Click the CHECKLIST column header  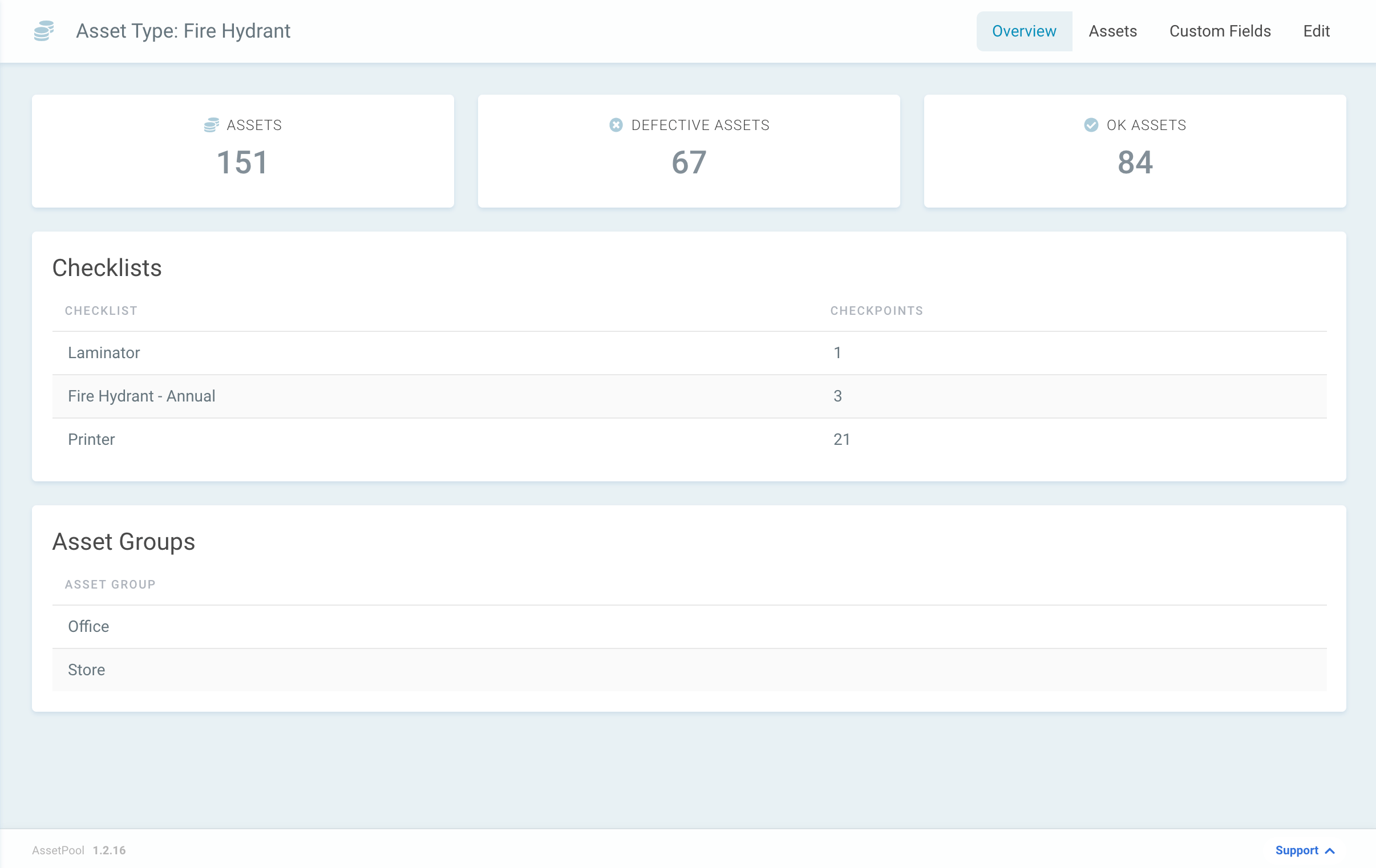[101, 311]
